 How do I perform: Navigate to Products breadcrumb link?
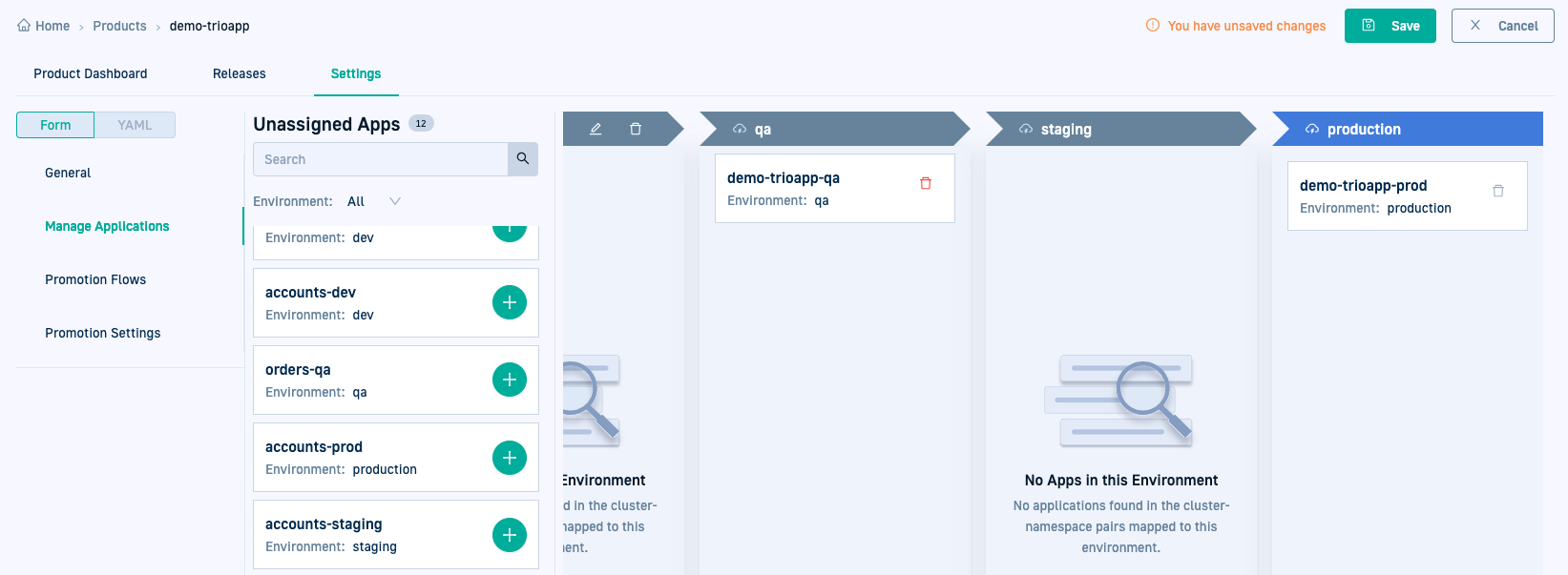119,26
